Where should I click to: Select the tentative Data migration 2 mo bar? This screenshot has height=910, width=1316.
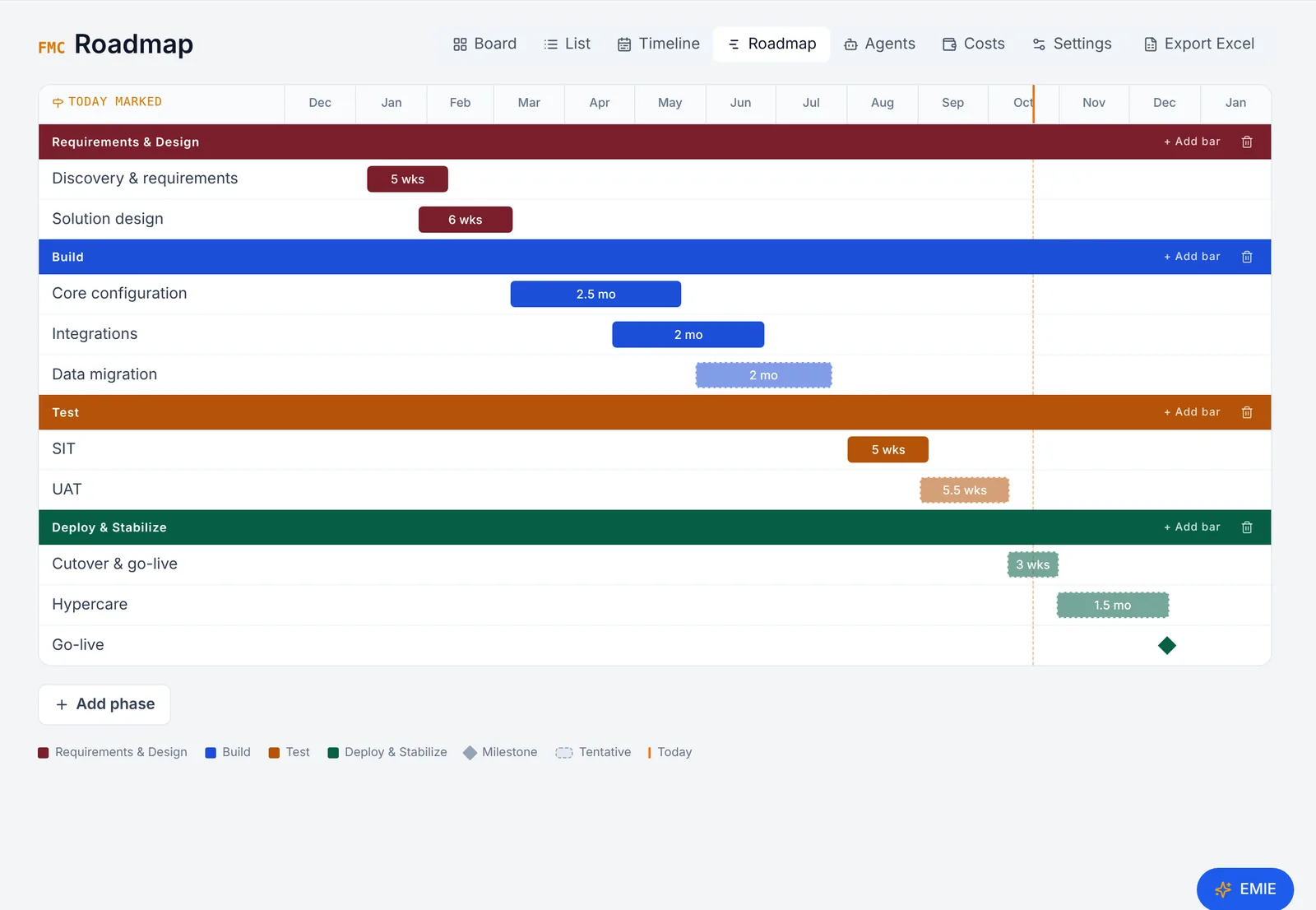click(x=763, y=375)
